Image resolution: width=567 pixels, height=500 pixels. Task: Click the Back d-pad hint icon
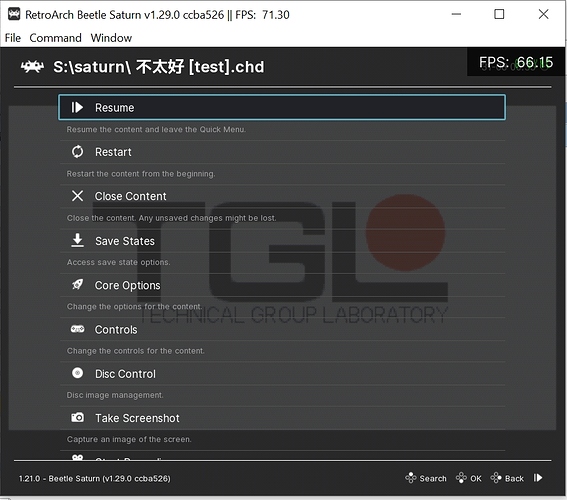tap(496, 478)
